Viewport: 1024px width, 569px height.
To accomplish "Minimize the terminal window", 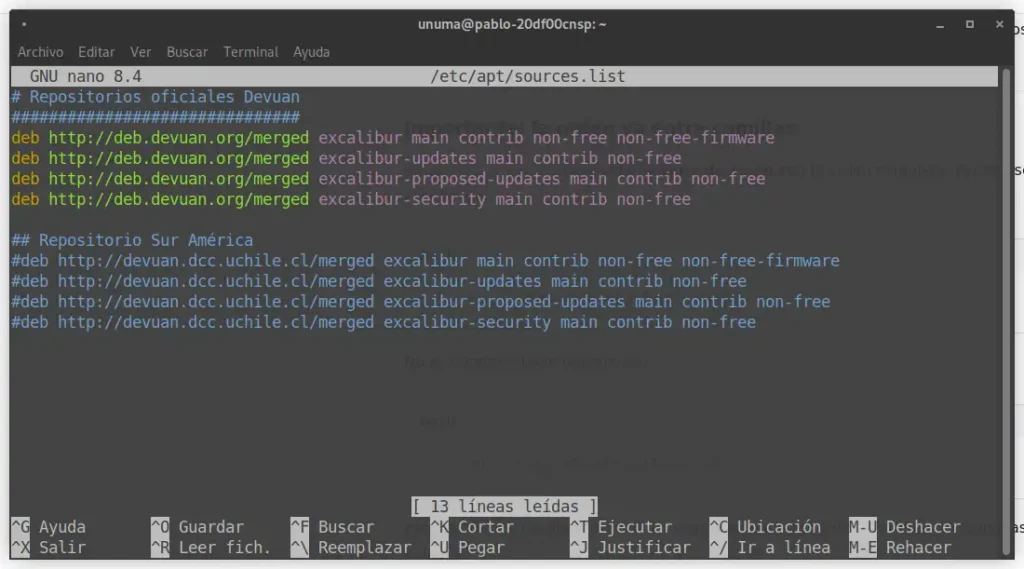I will [940, 25].
